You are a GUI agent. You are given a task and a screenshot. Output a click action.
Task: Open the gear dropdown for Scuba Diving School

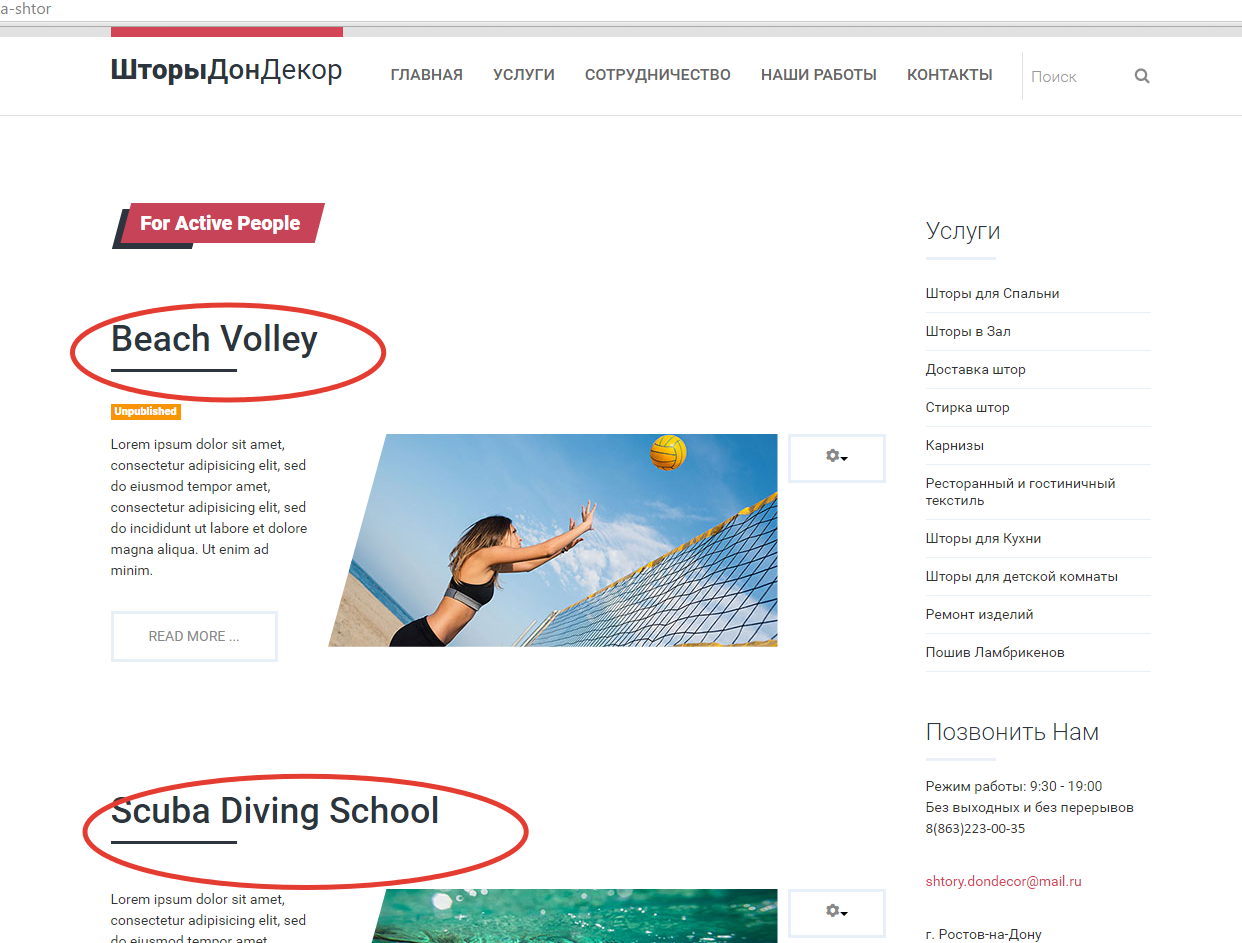coord(837,912)
